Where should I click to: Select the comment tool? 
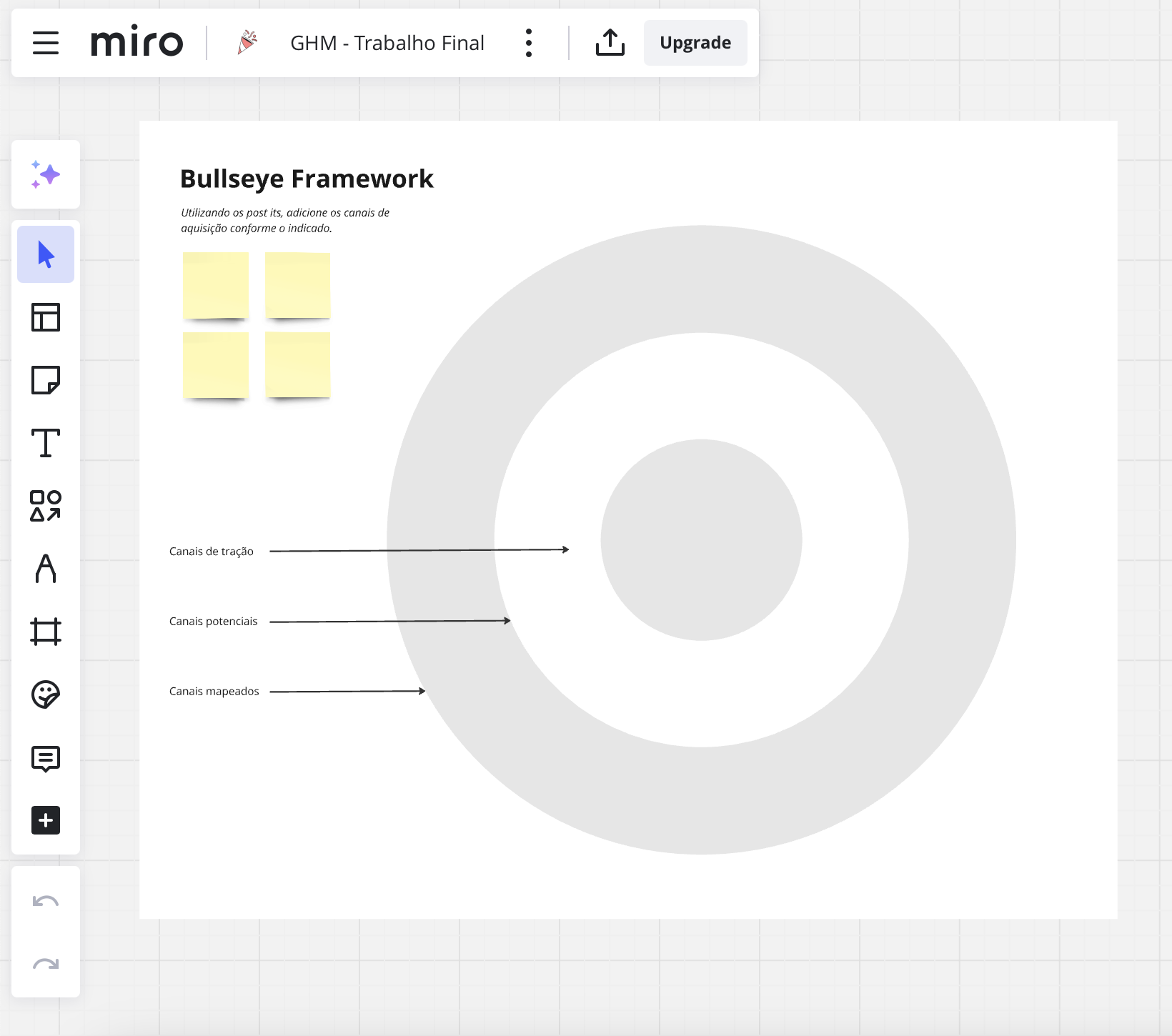coord(45,758)
